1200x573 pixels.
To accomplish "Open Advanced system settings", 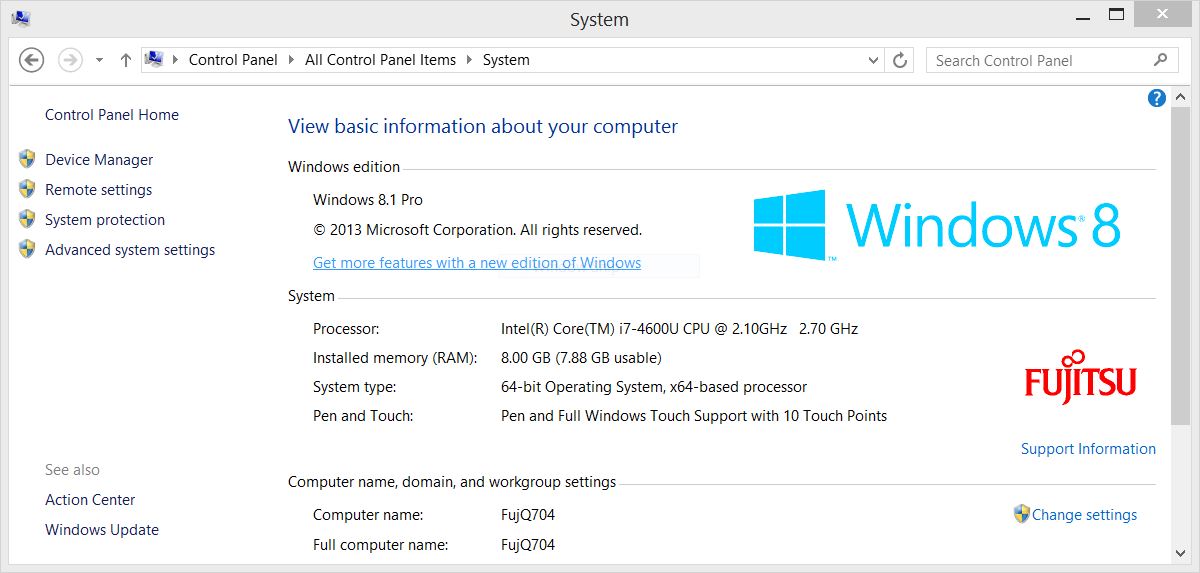I will click(x=130, y=250).
